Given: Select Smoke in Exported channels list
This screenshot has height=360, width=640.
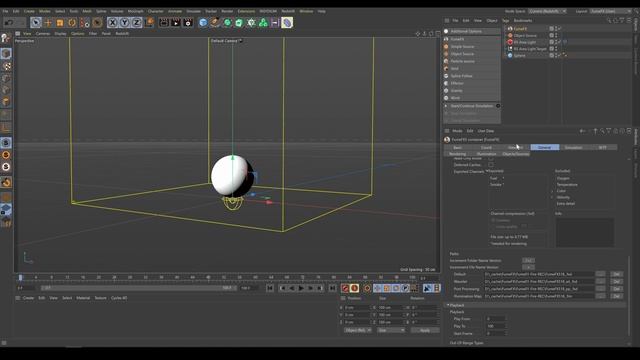Looking at the screenshot, I should click(x=496, y=184).
